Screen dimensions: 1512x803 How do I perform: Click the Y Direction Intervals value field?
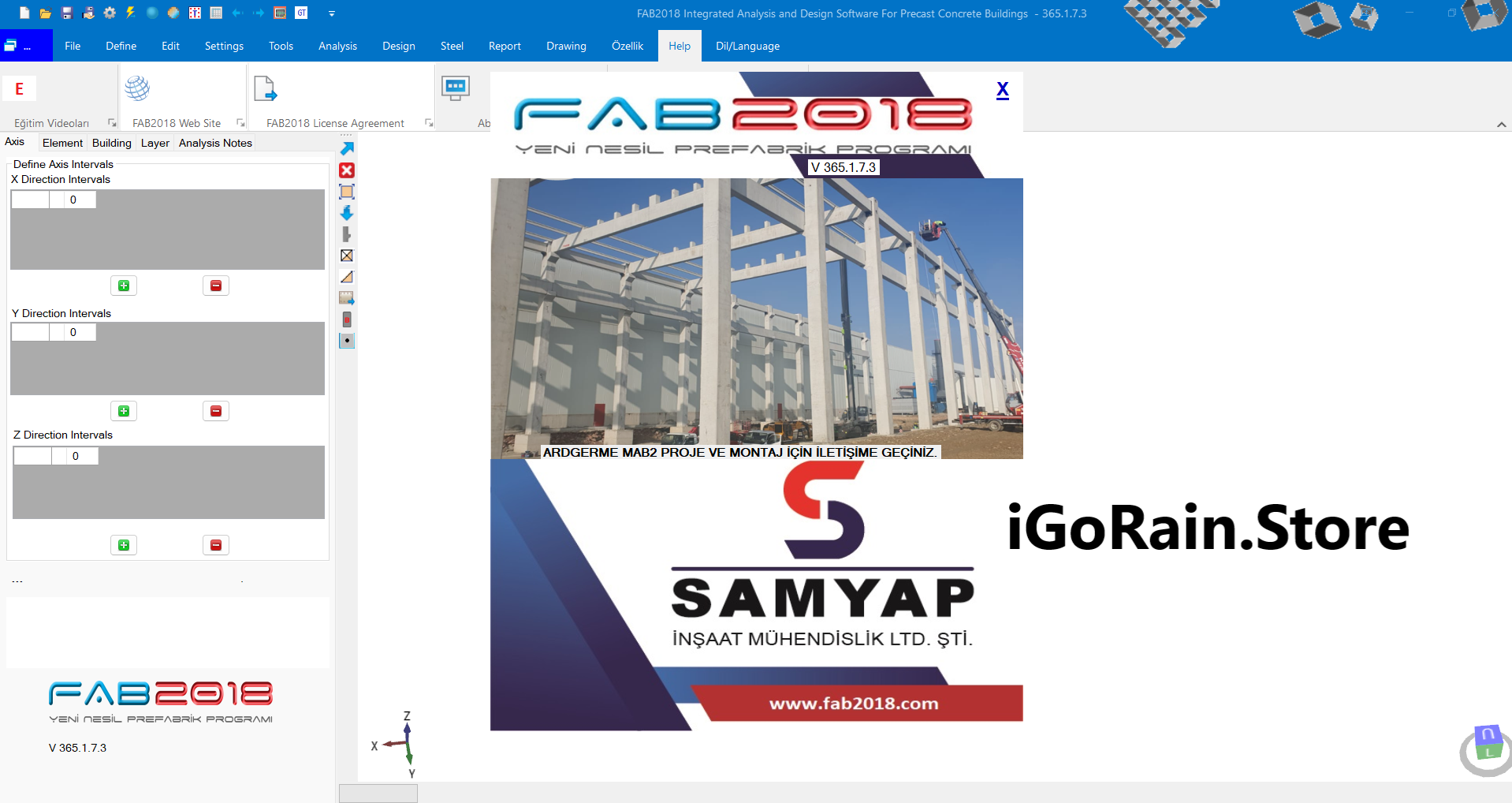pyautogui.click(x=73, y=332)
